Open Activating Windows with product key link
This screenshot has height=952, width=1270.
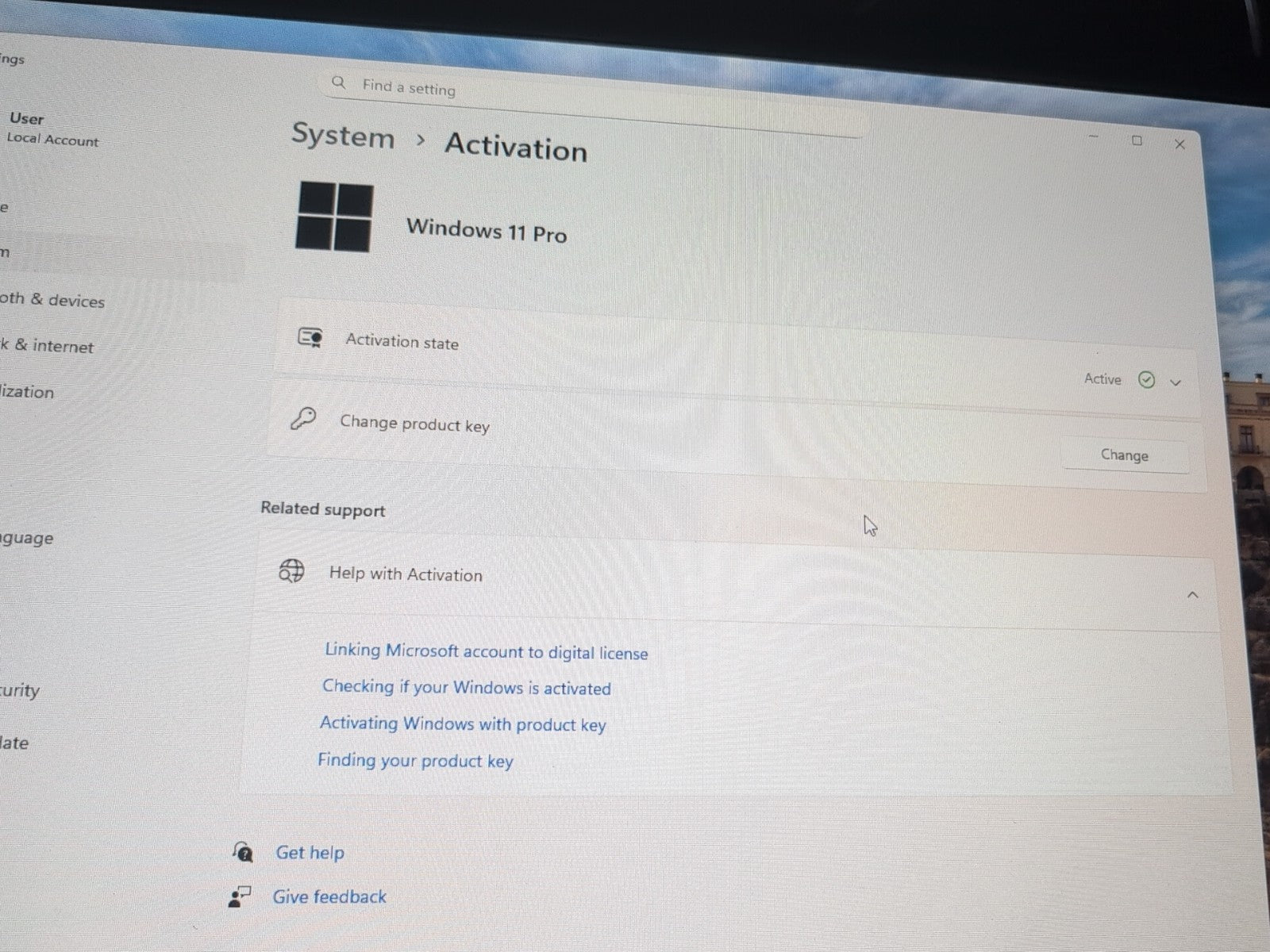pos(463,724)
